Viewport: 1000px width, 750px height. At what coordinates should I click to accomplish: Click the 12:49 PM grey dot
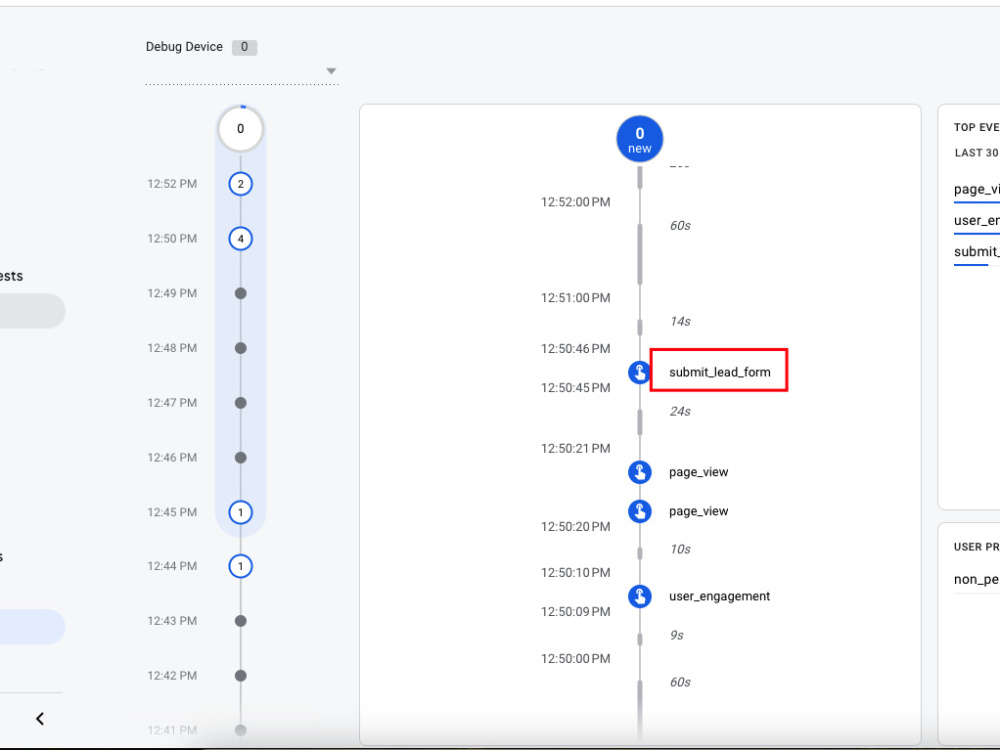coord(240,293)
